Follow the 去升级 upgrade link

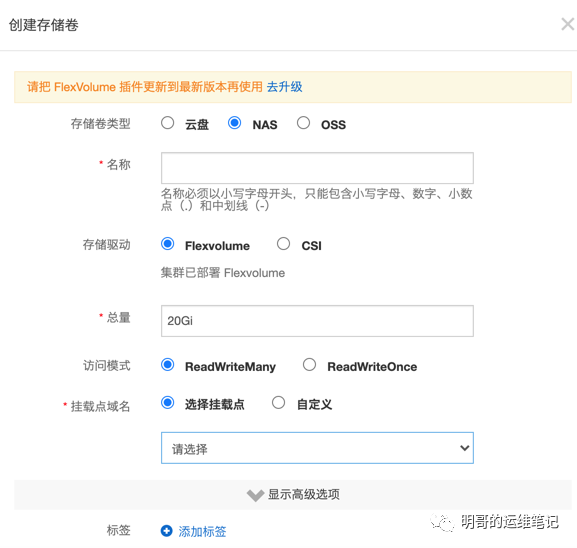284,87
